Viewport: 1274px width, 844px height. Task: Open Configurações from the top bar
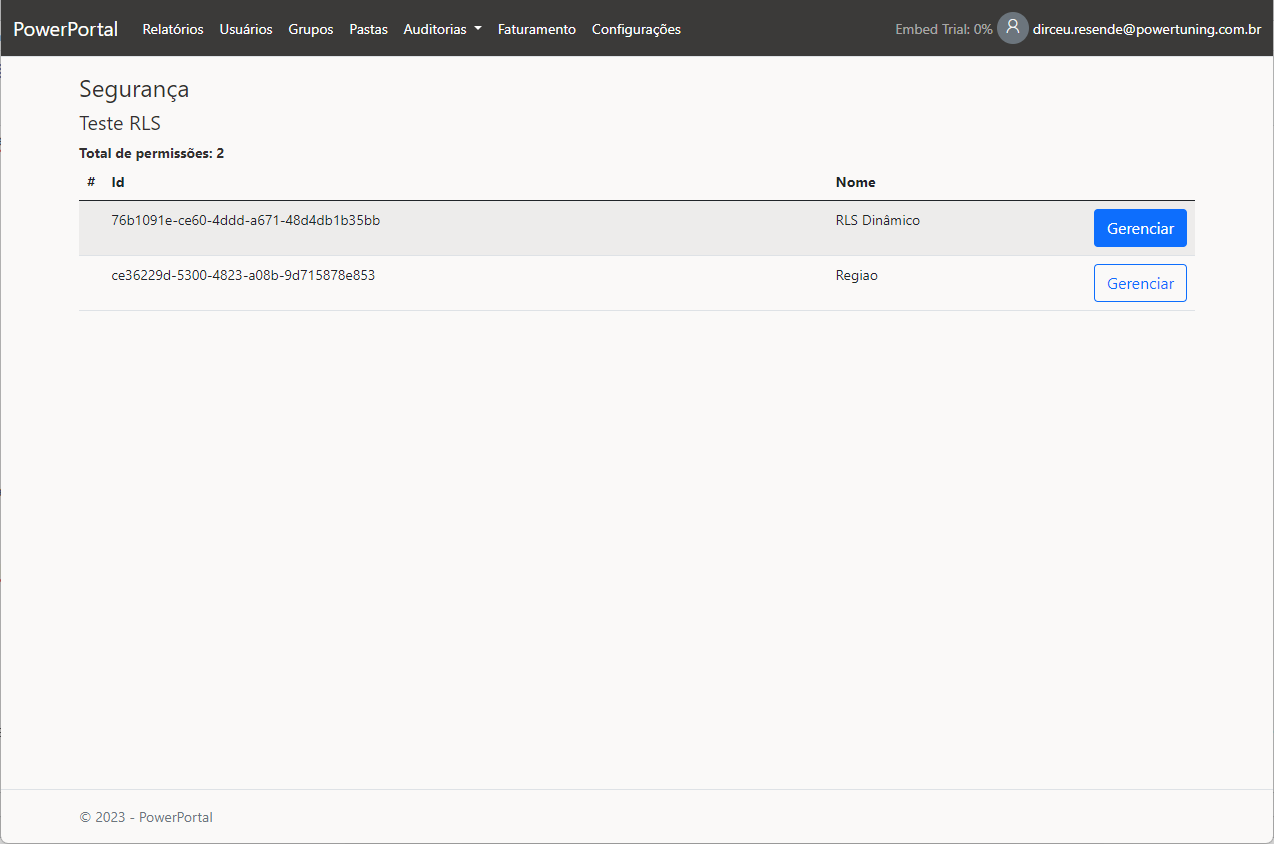coord(636,29)
